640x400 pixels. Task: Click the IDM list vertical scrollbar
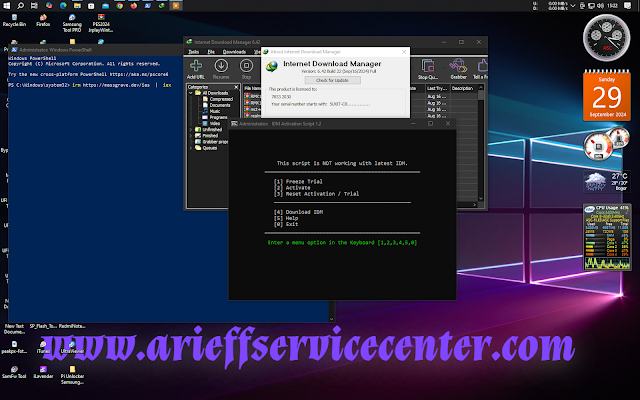[x=480, y=143]
